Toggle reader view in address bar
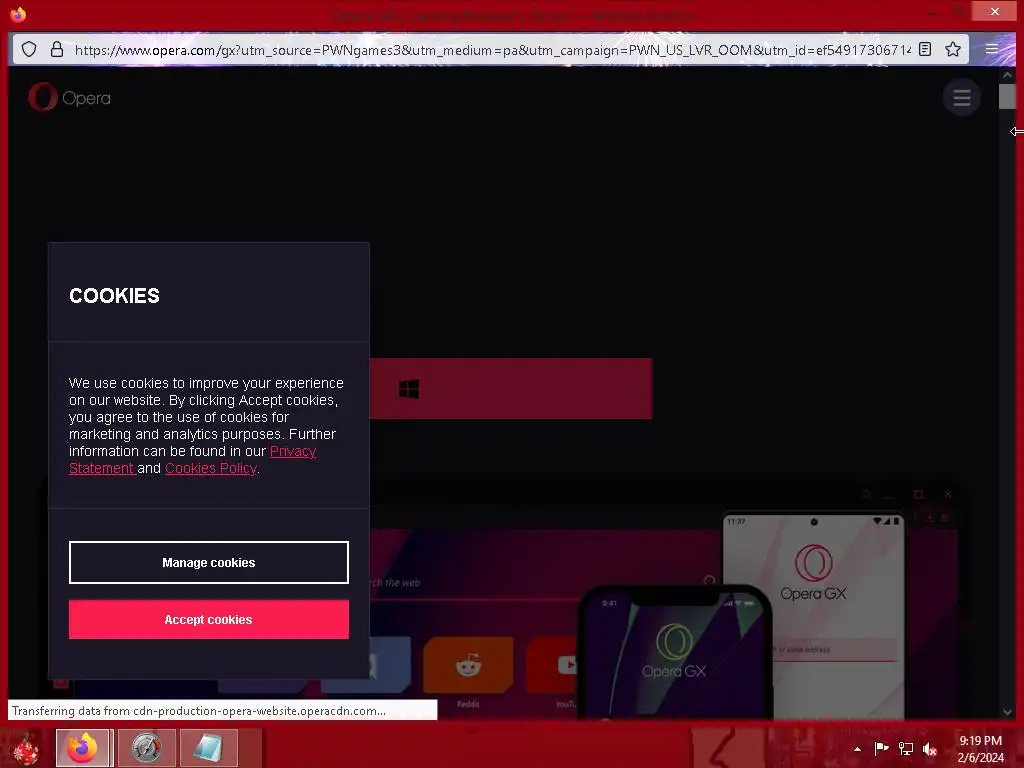Screen dimensions: 1024x768 (x=925, y=49)
